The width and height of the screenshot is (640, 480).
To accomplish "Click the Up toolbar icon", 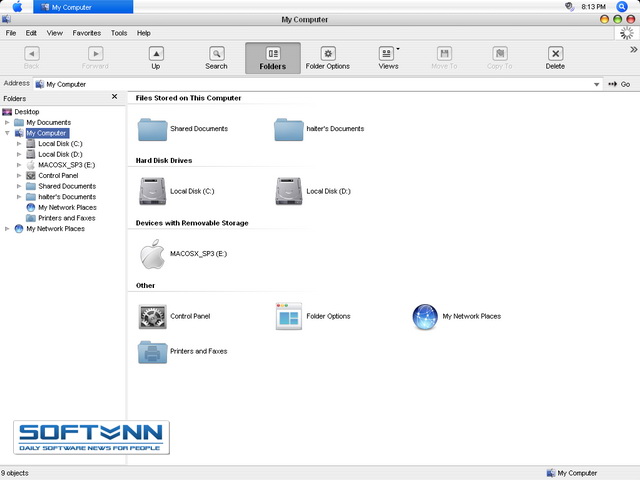I will point(156,53).
